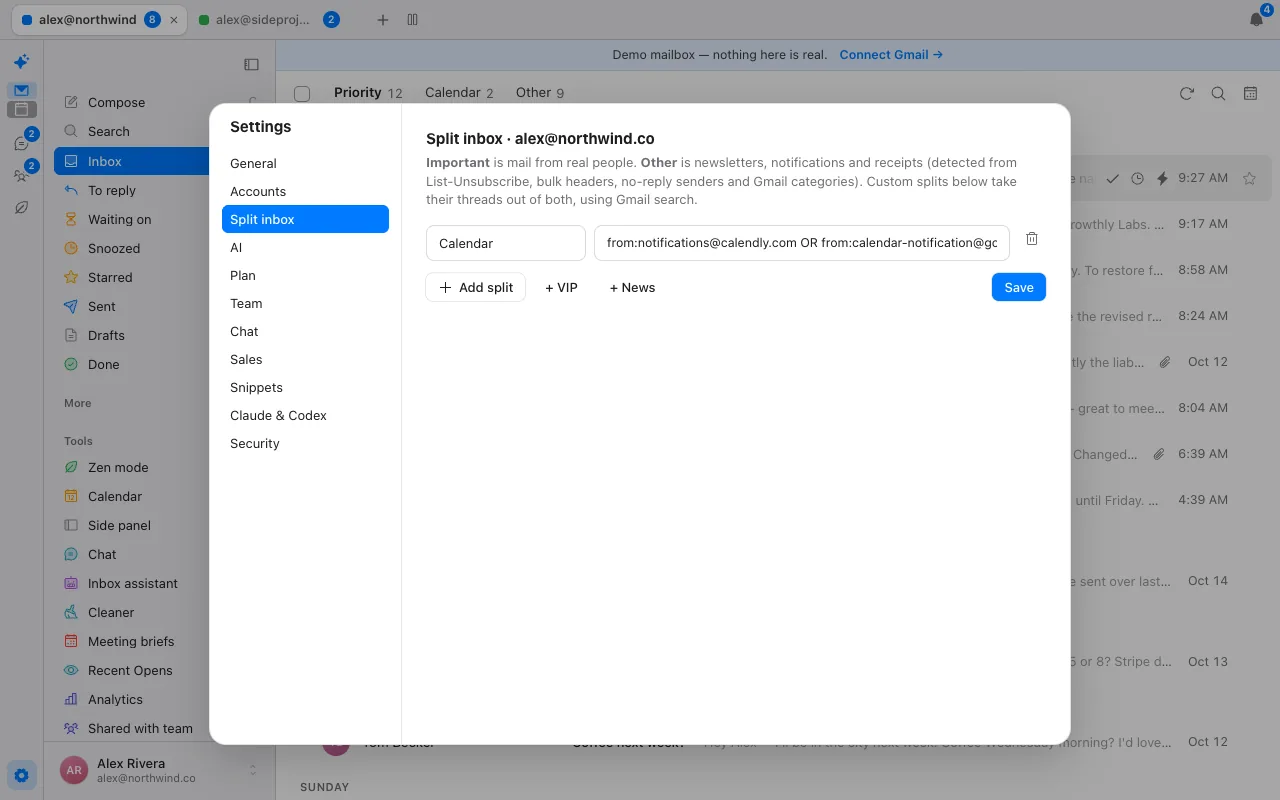The height and width of the screenshot is (800, 1280).
Task: Open Security settings section
Action: (x=305, y=443)
